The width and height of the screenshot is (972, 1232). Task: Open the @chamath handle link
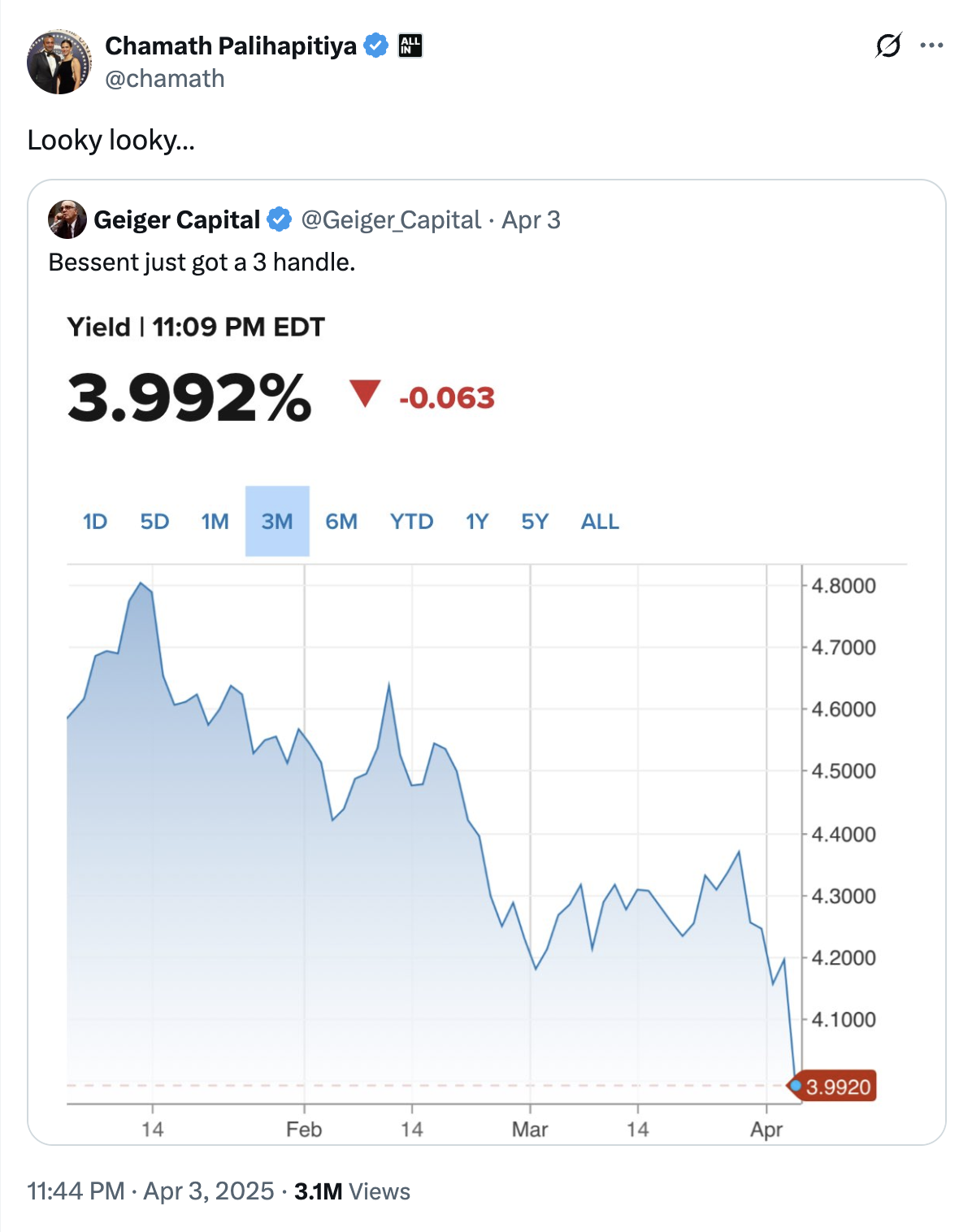[x=165, y=79]
